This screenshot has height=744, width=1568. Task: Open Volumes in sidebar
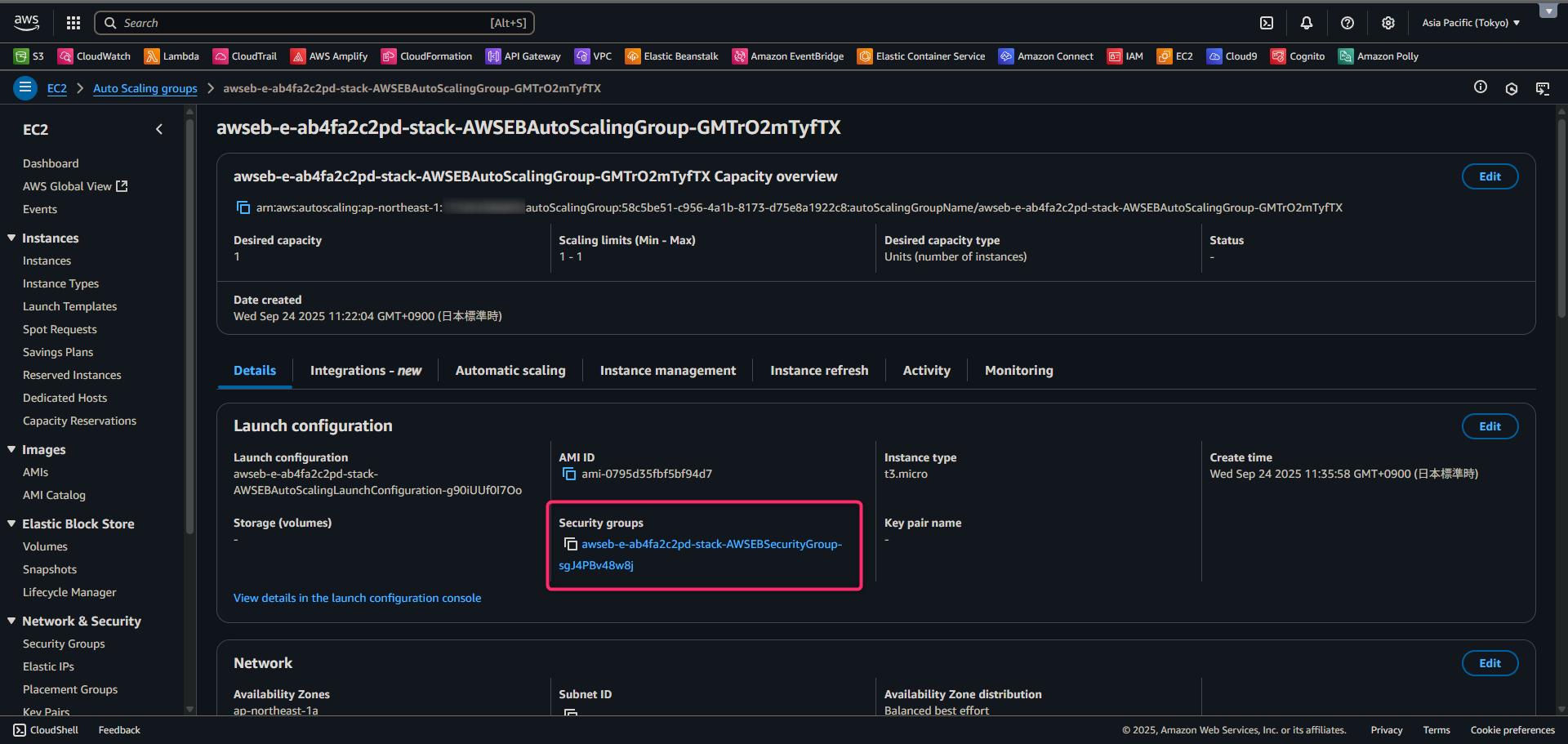coord(45,546)
